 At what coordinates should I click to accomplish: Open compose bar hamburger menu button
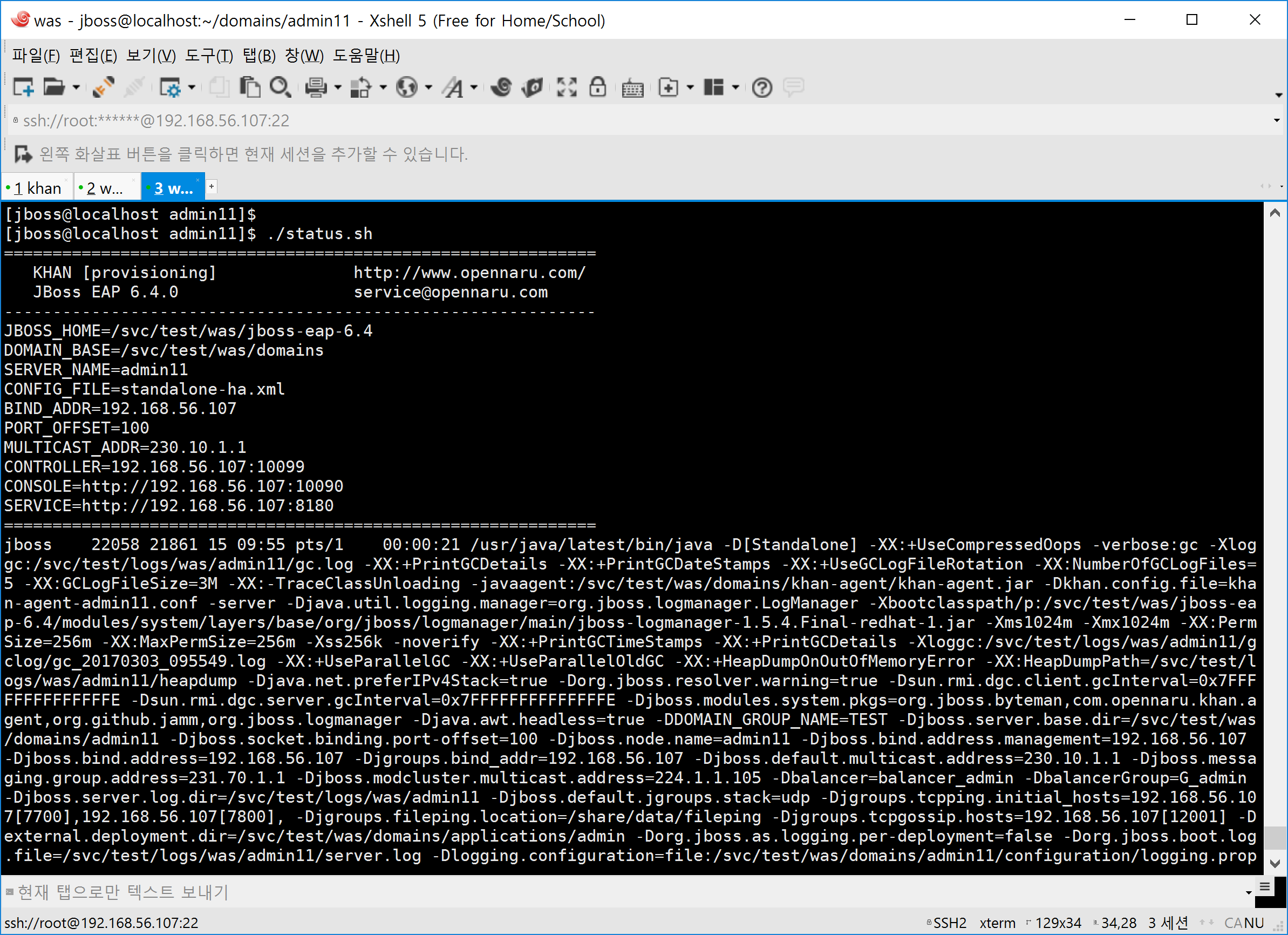[x=1265, y=887]
